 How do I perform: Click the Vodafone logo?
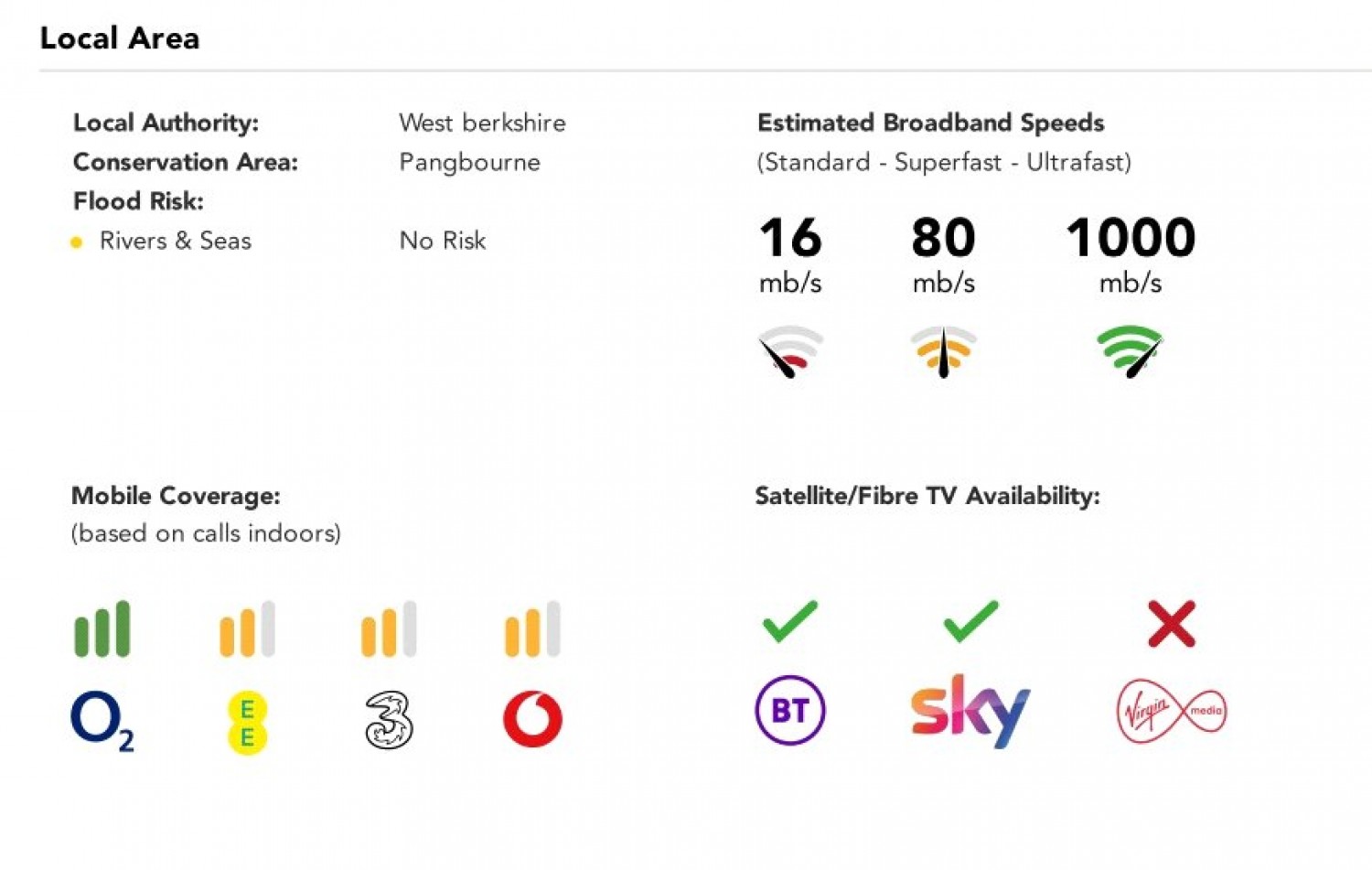(x=532, y=719)
